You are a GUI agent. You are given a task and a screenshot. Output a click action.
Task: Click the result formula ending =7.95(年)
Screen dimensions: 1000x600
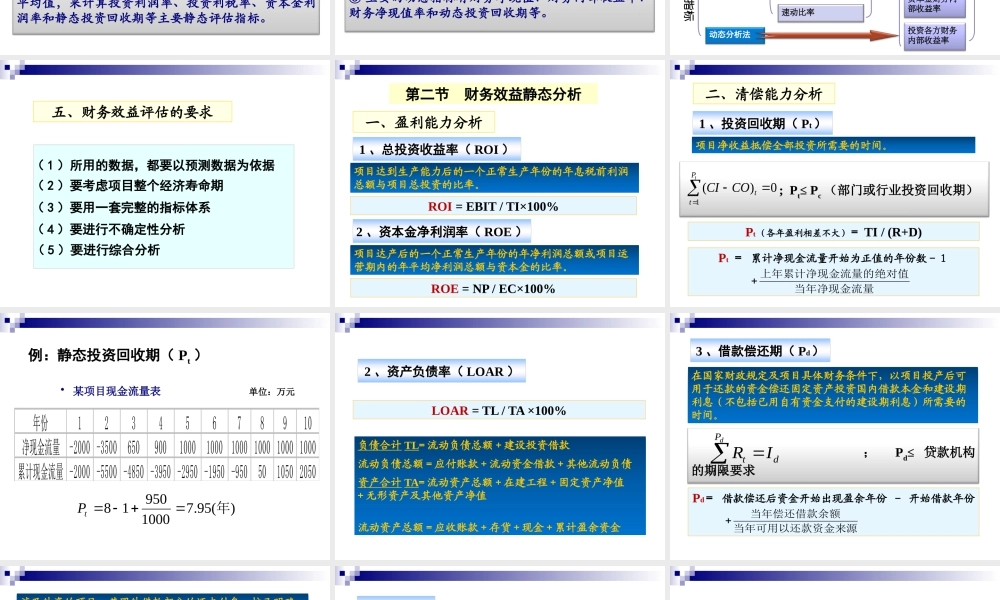click(x=156, y=509)
